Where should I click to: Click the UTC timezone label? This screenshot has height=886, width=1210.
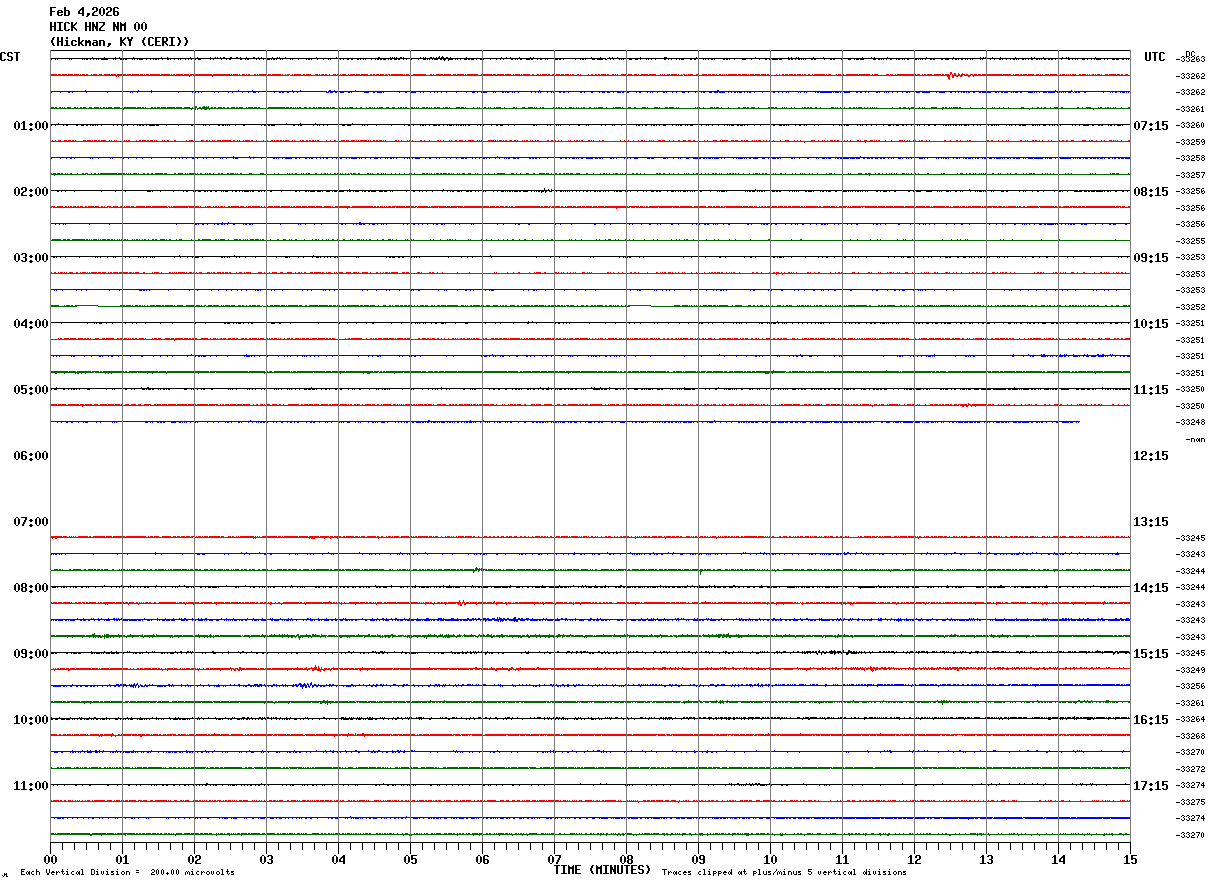tap(1155, 57)
